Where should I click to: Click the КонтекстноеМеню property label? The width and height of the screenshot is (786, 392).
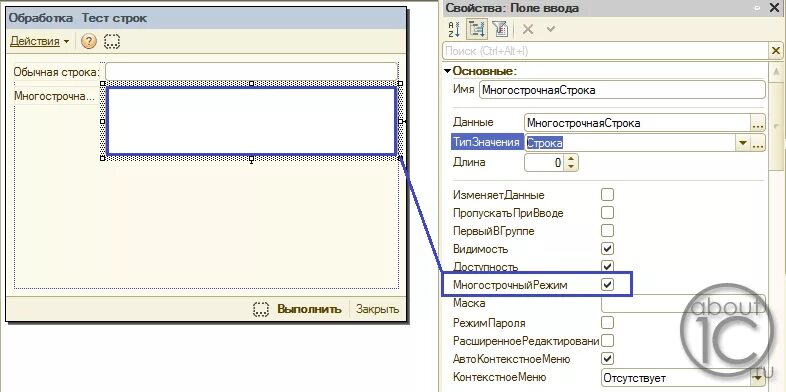[499, 377]
